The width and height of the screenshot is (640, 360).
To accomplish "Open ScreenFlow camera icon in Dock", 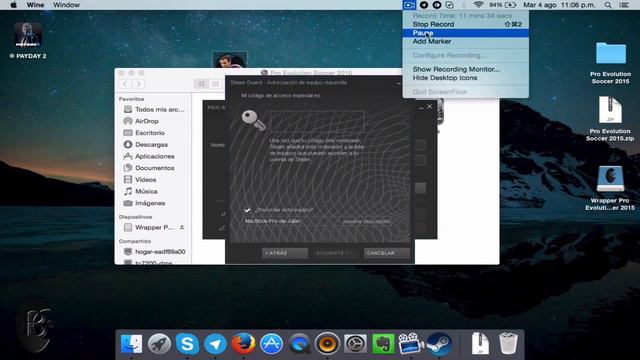I will [411, 344].
